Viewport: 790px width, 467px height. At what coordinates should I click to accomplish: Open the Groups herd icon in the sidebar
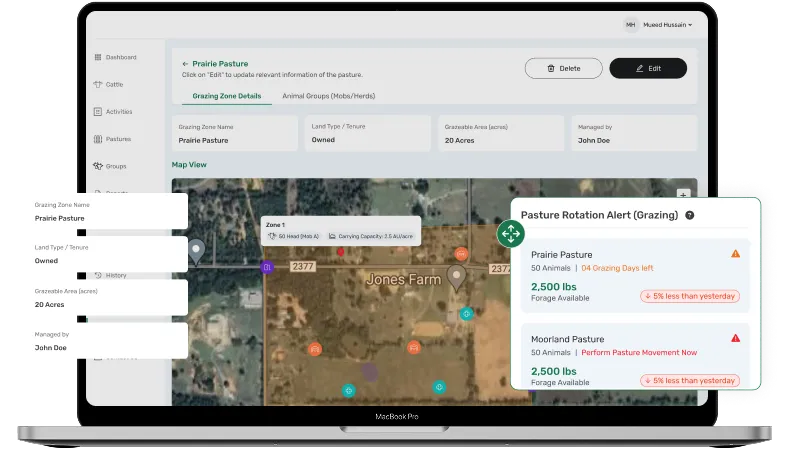point(98,166)
